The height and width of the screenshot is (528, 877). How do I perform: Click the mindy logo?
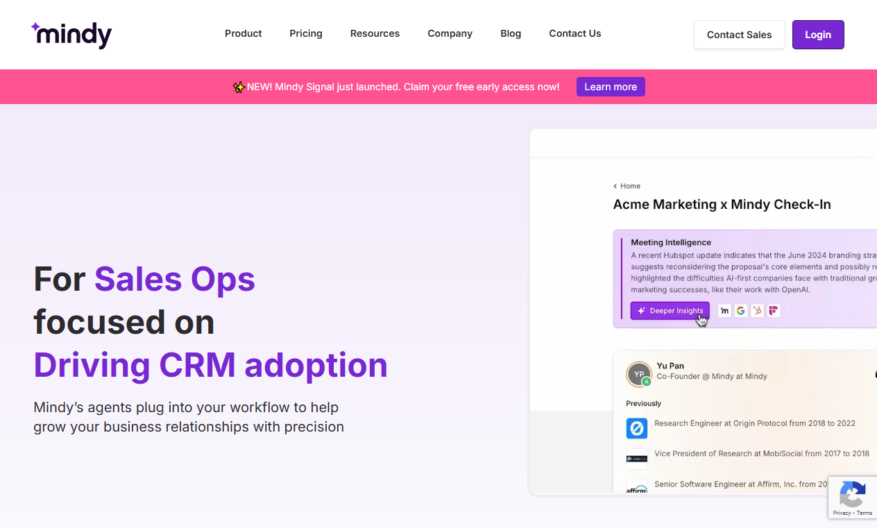pos(71,35)
